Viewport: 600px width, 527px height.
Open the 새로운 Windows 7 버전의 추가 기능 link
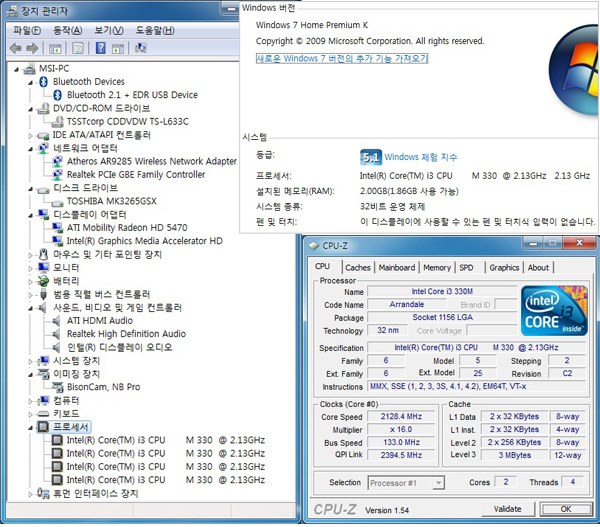click(x=342, y=59)
